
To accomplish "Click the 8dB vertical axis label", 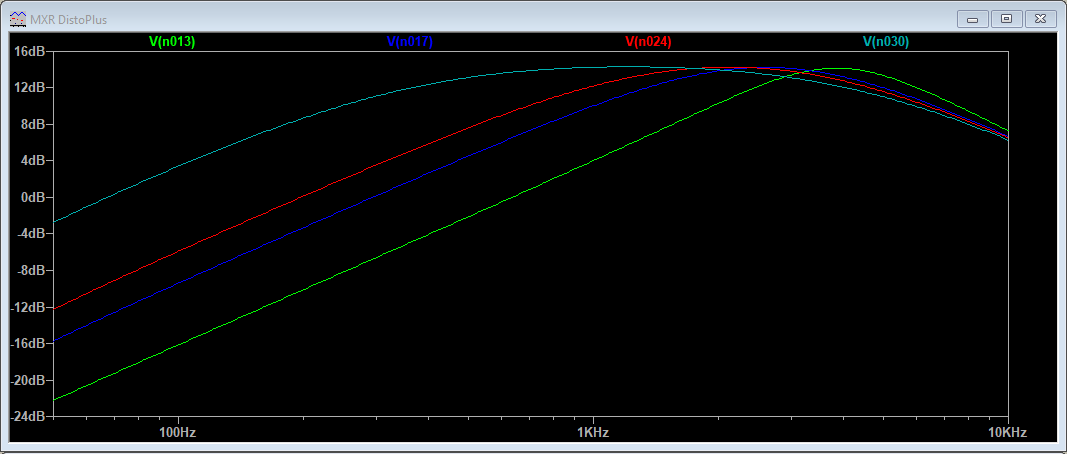I will click(33, 124).
